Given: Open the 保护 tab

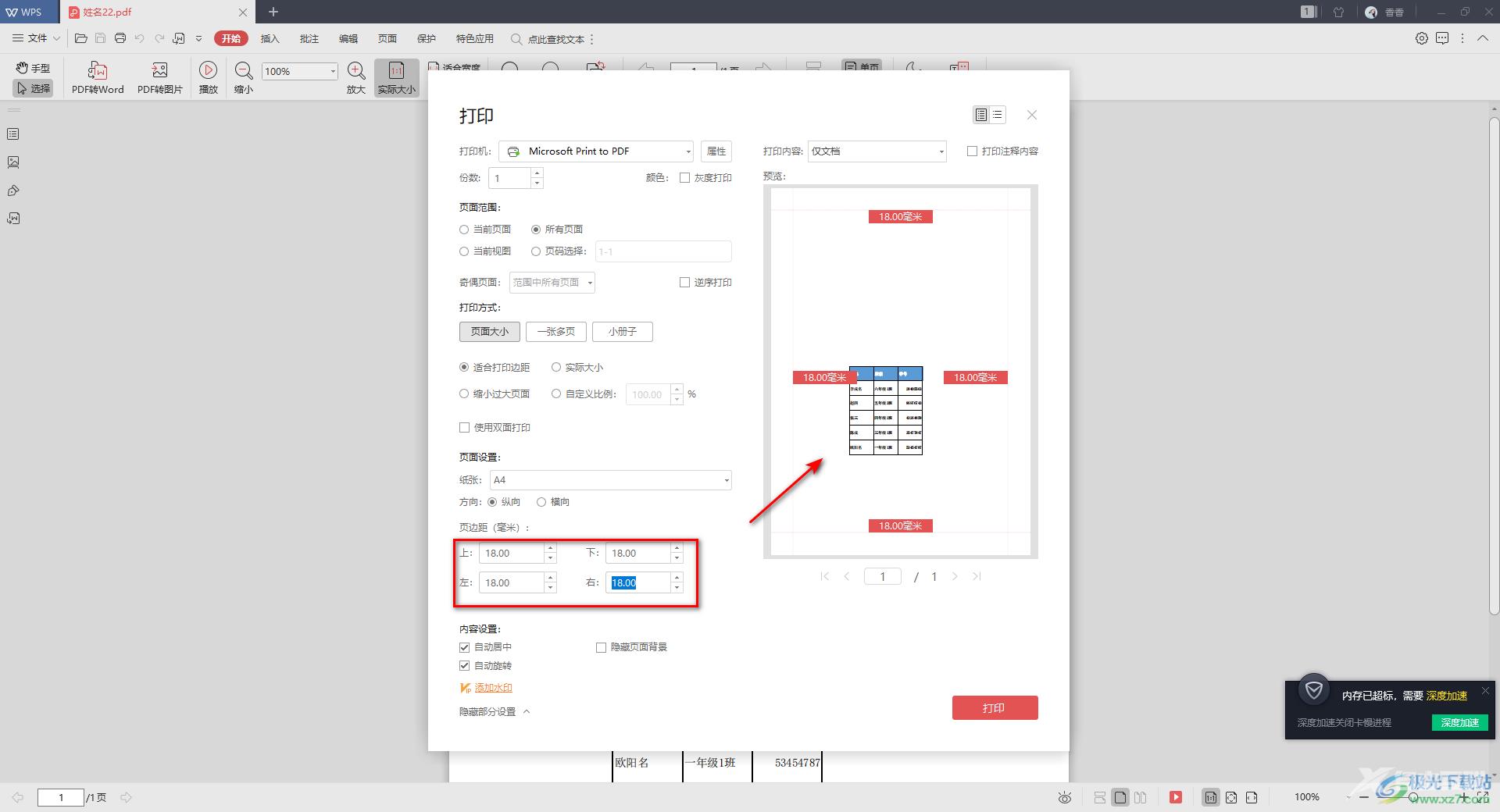Looking at the screenshot, I should click(427, 38).
